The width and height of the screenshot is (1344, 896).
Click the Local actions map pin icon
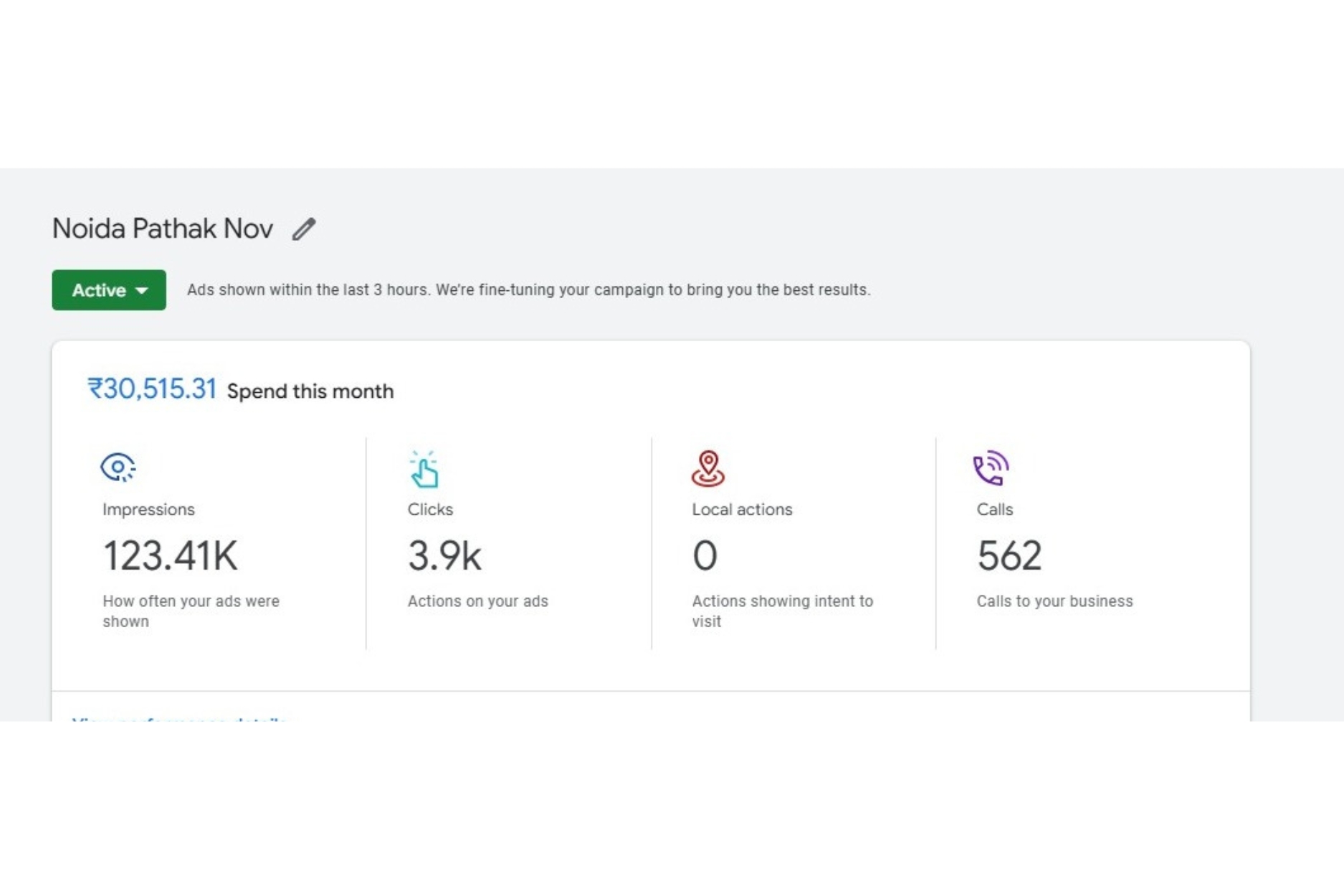click(707, 469)
